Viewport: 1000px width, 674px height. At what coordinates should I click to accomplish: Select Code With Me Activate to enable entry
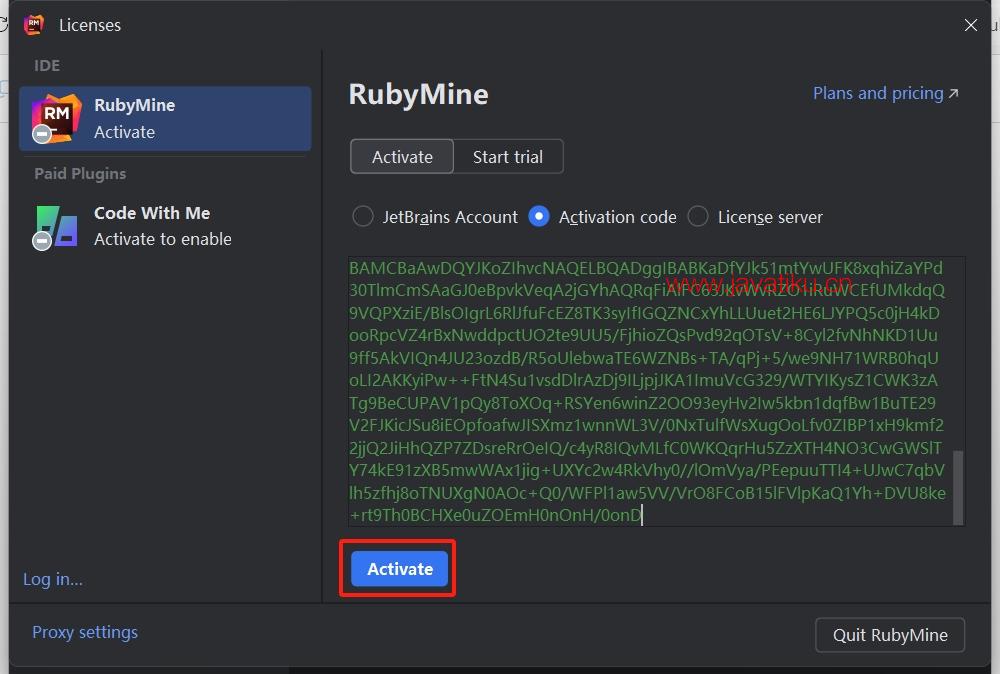point(165,226)
